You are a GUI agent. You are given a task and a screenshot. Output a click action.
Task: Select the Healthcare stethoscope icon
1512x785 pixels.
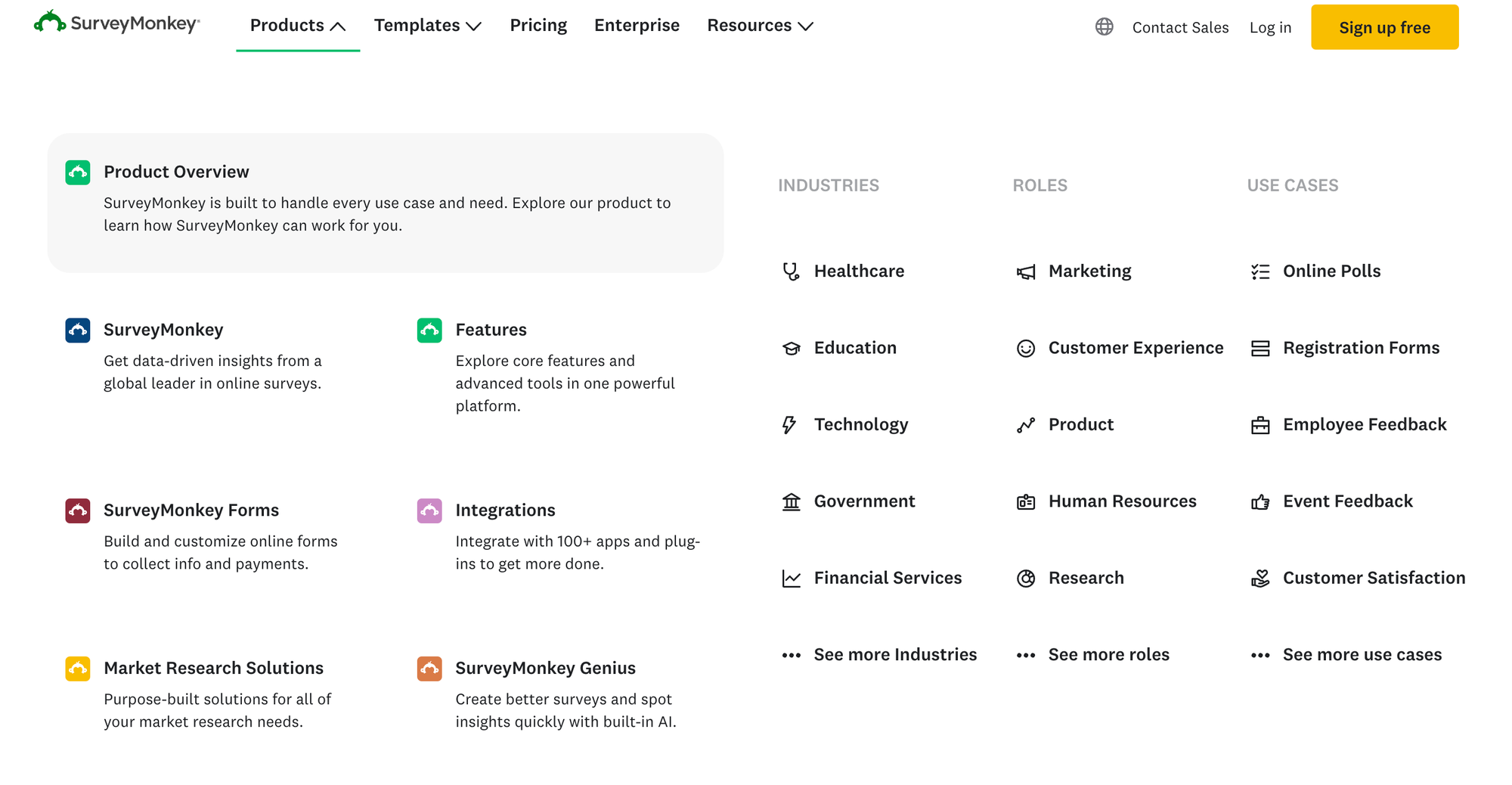[x=791, y=270]
